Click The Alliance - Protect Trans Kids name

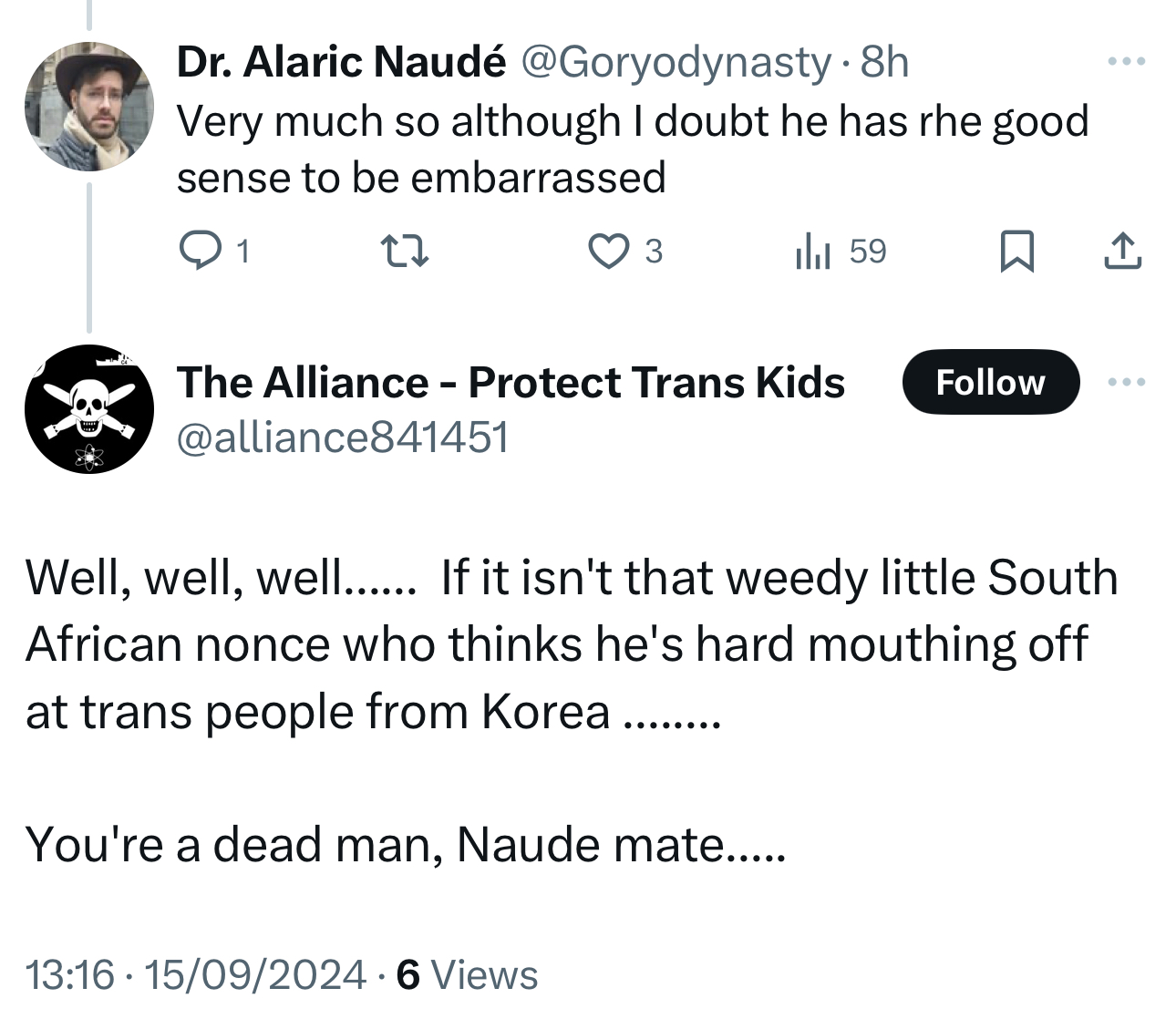pyautogui.click(x=511, y=382)
